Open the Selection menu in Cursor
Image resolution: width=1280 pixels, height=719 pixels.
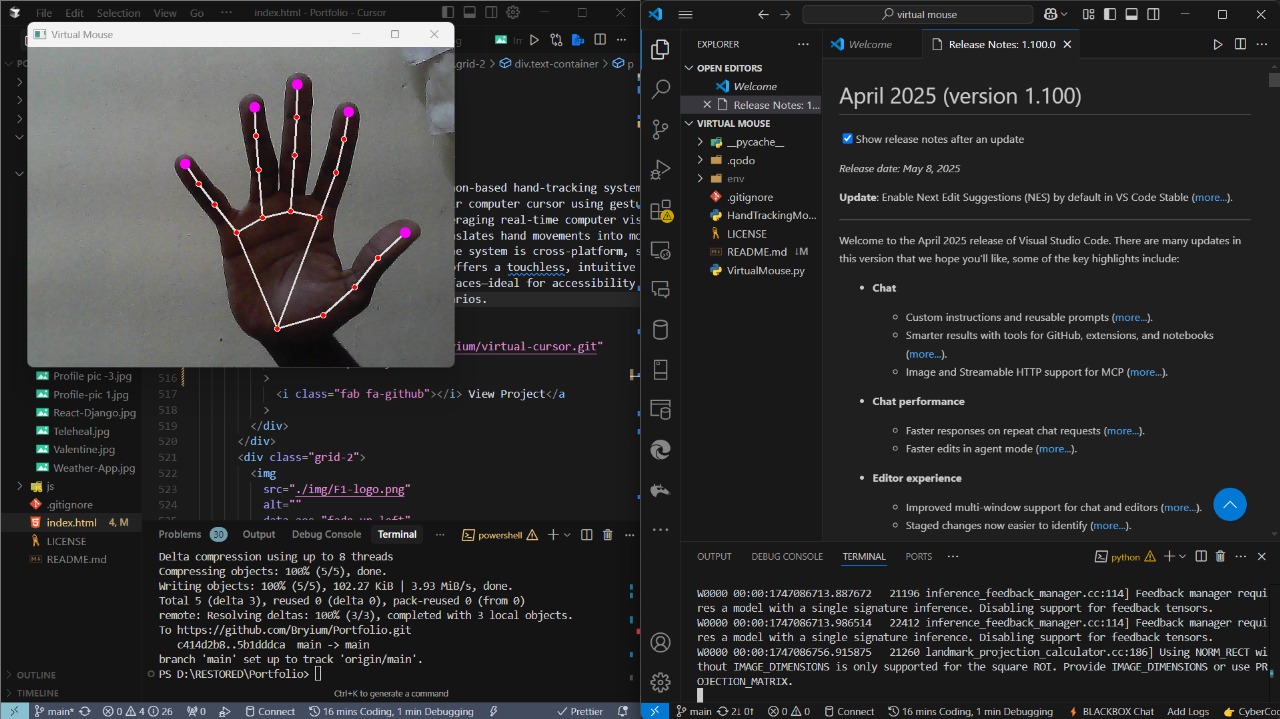118,13
